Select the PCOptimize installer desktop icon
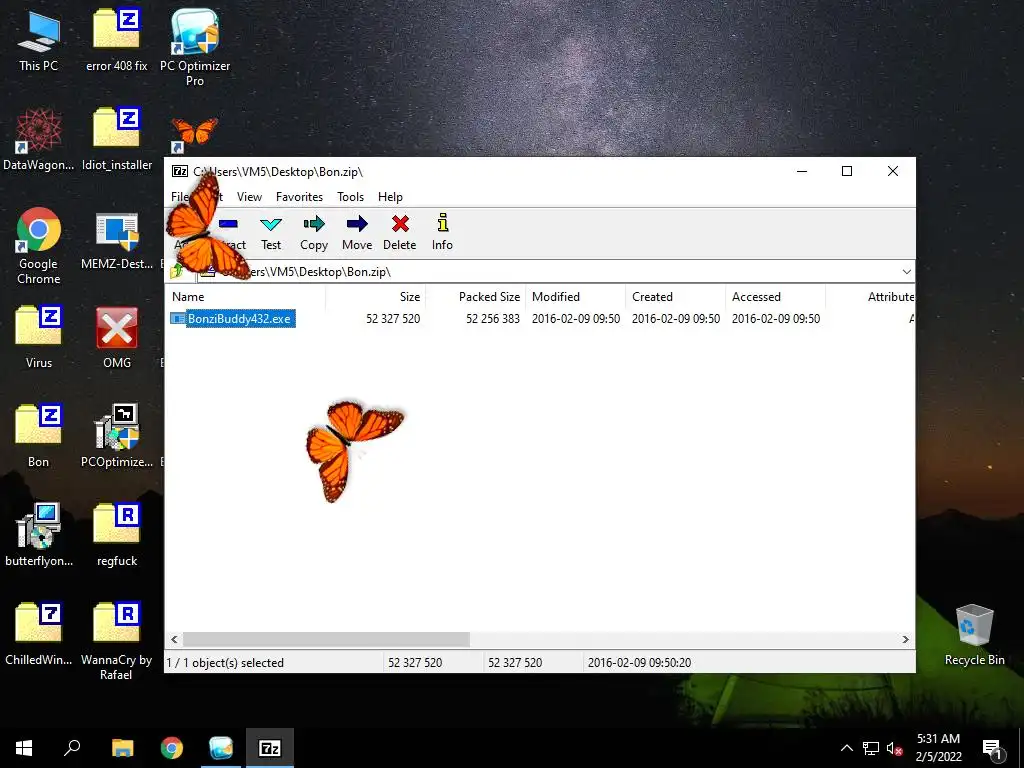Viewport: 1024px width, 768px height. [x=117, y=437]
